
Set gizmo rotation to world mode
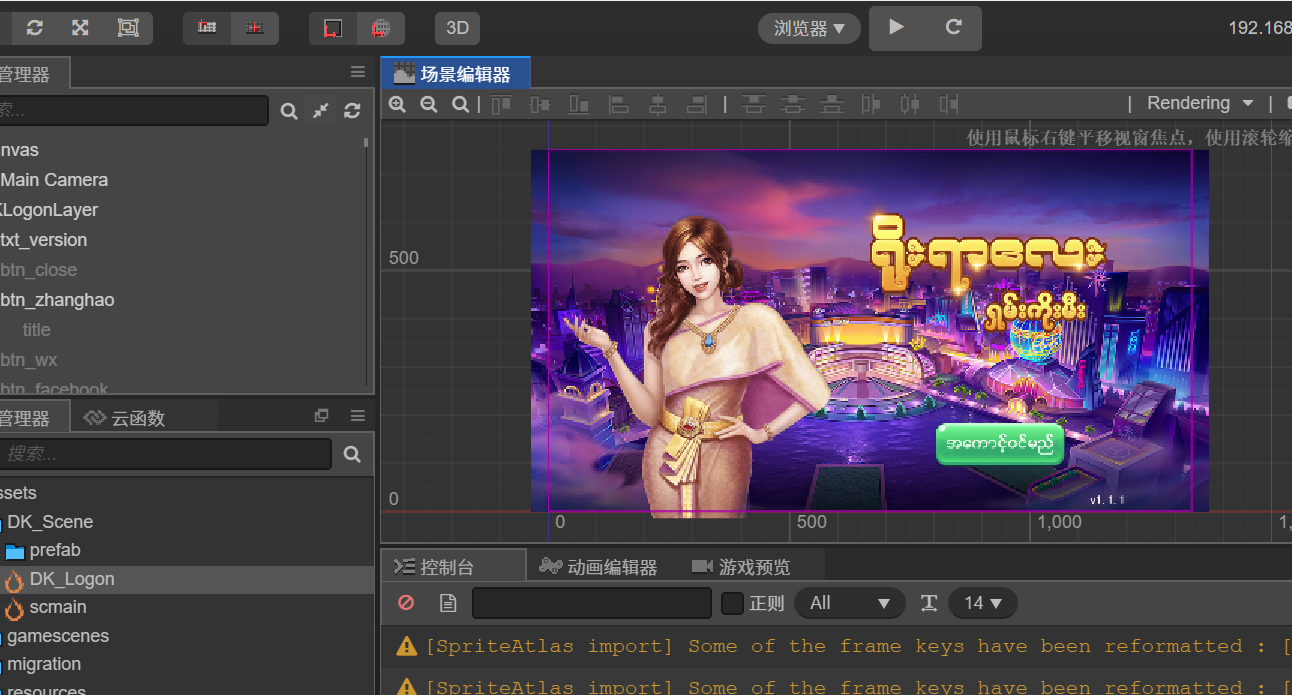click(x=381, y=28)
